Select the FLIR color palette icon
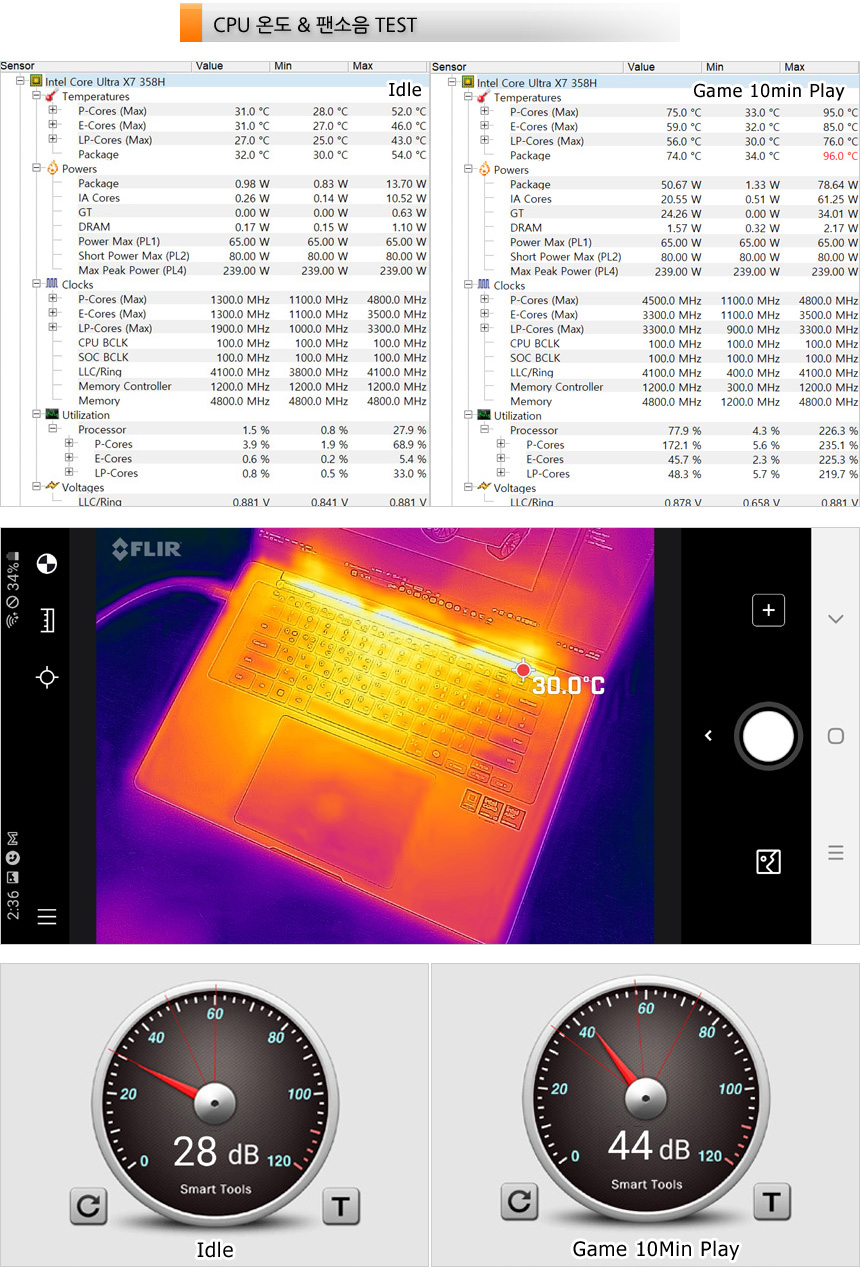The height and width of the screenshot is (1270, 860). click(x=46, y=564)
